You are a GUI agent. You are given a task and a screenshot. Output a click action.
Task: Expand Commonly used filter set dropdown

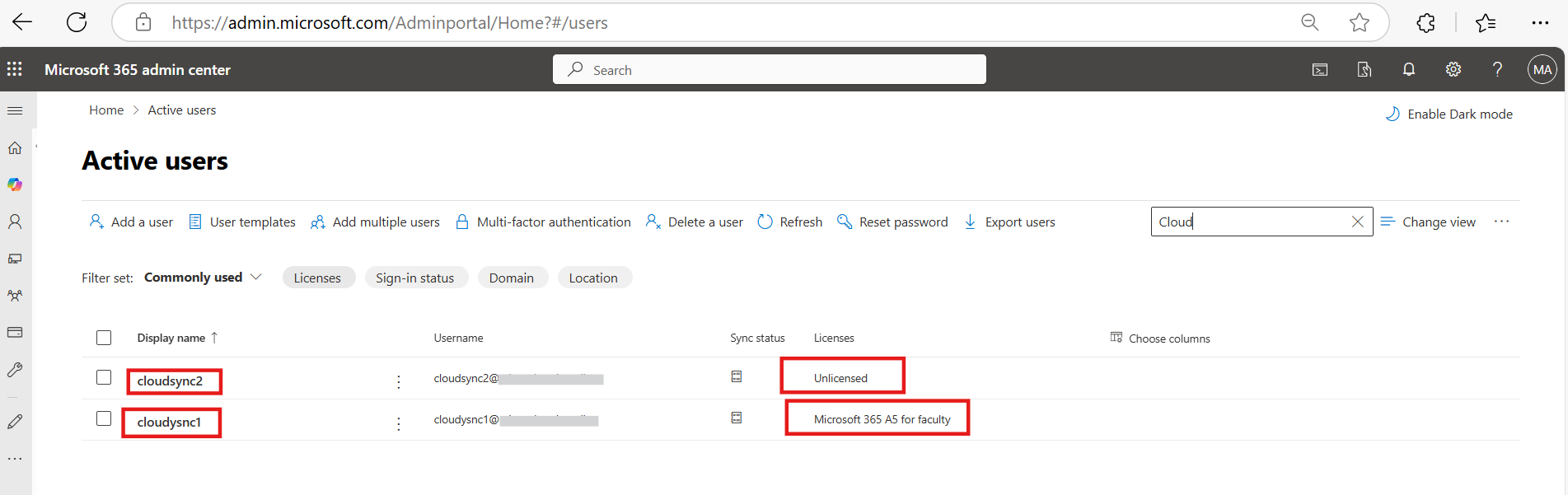[x=203, y=278]
